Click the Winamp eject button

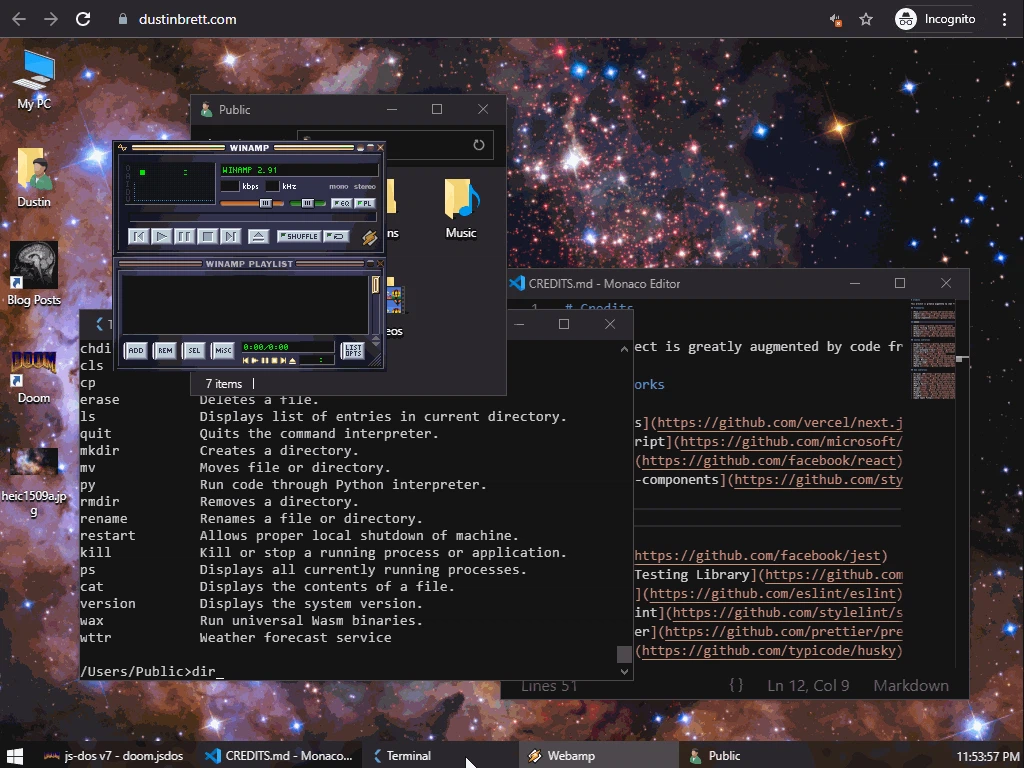(257, 236)
